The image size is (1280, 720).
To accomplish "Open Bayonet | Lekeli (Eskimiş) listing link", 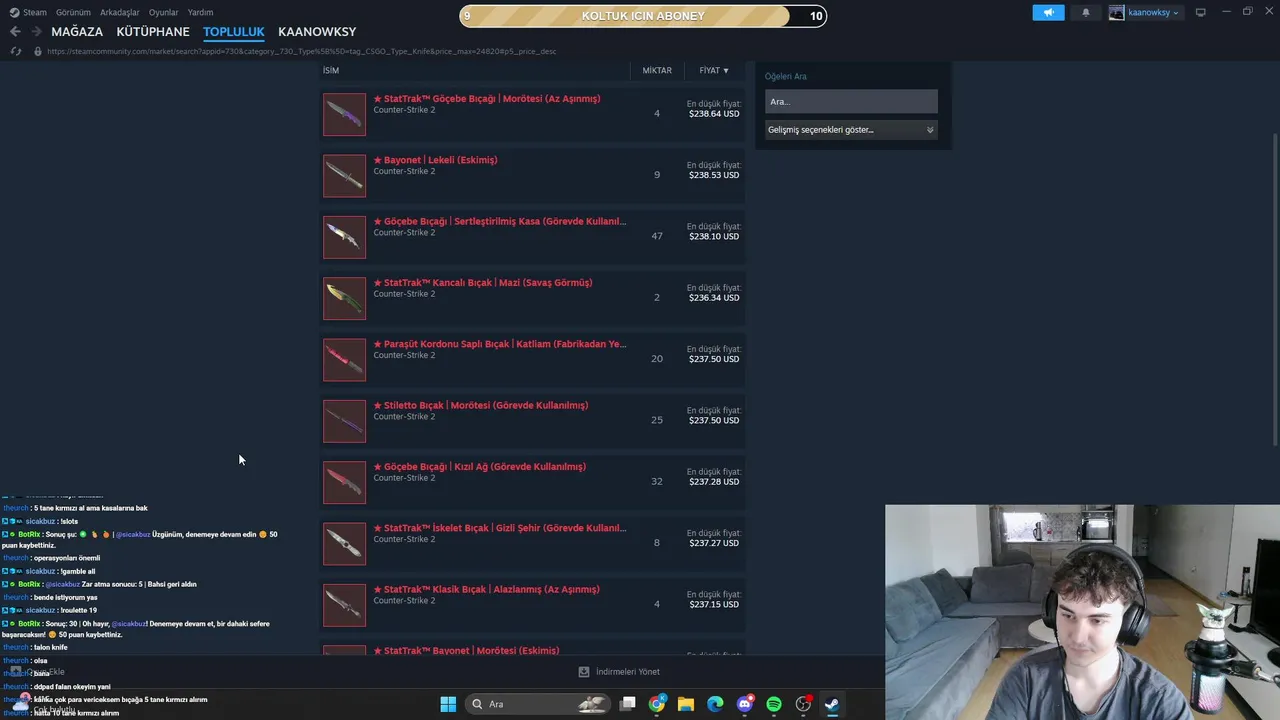I will coord(435,160).
